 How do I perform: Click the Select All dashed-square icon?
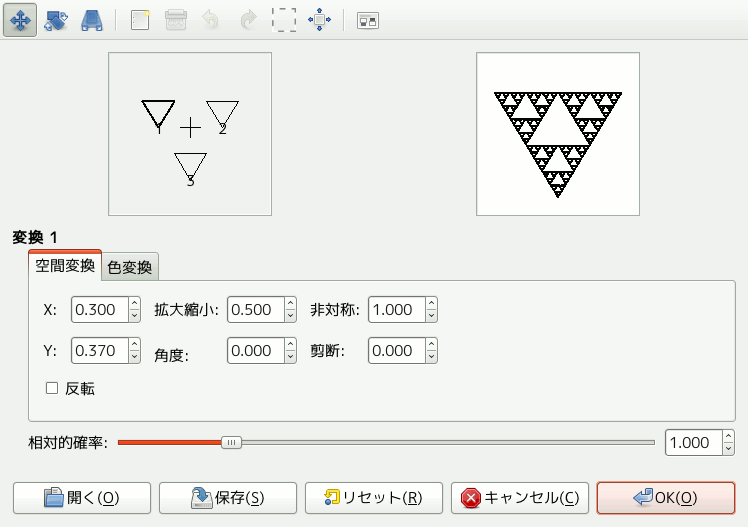tap(285, 20)
